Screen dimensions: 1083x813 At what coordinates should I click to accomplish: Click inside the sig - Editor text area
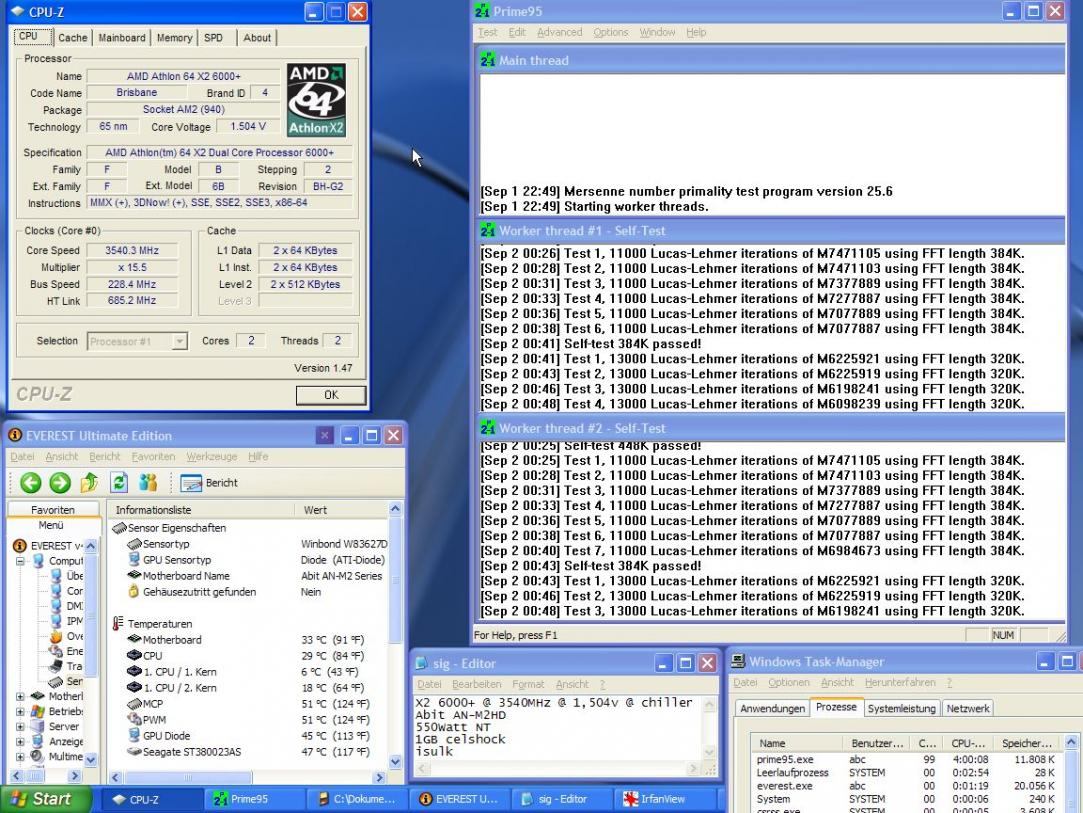pos(557,727)
